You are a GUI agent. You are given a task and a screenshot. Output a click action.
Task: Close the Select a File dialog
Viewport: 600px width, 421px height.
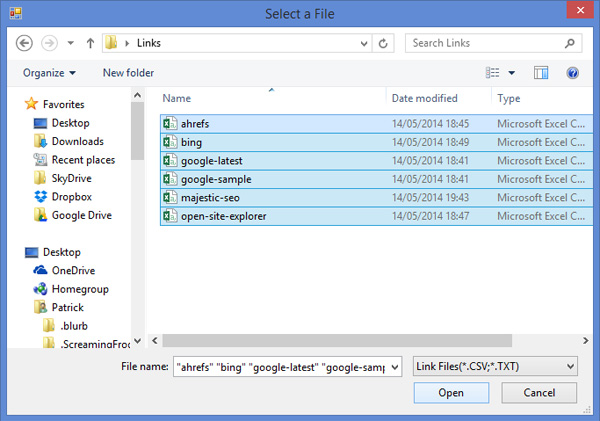(580, 10)
